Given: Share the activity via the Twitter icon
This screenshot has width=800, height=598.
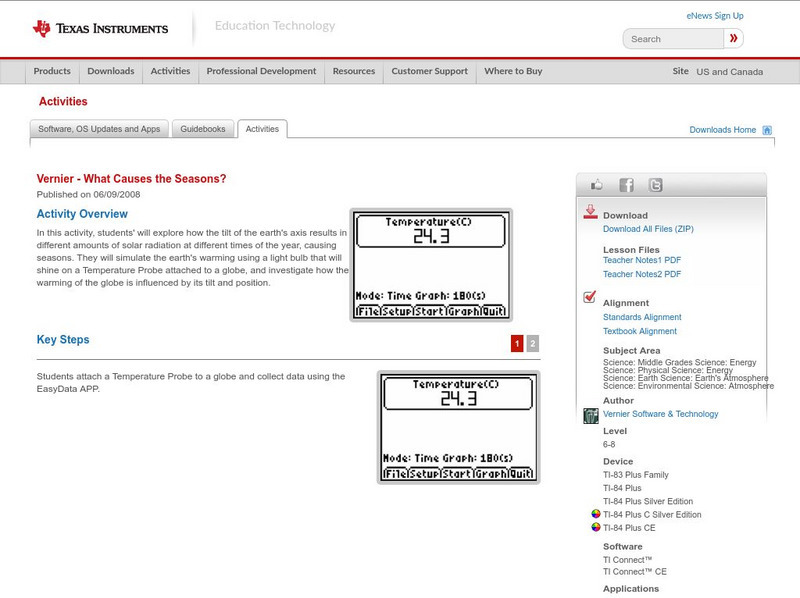Looking at the screenshot, I should click(x=655, y=185).
